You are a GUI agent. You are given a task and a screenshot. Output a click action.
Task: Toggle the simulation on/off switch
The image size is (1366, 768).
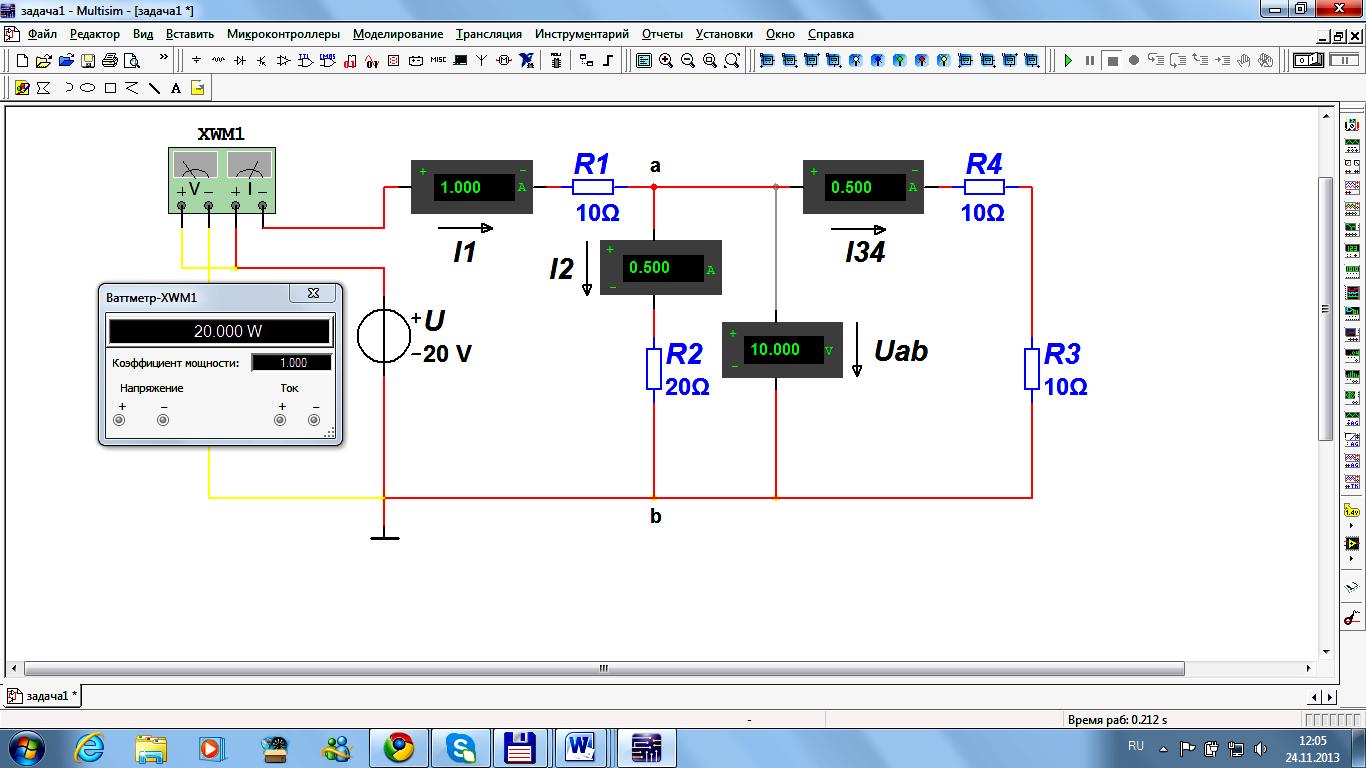(x=1309, y=61)
